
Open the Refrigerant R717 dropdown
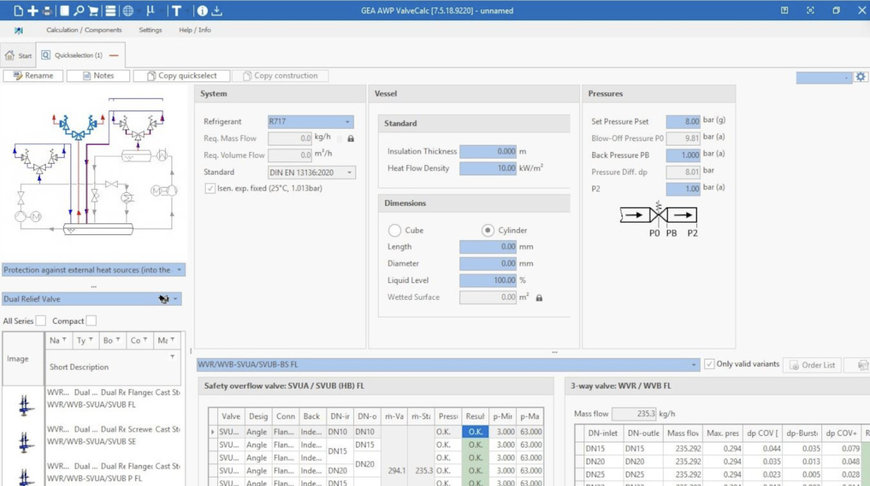click(311, 122)
